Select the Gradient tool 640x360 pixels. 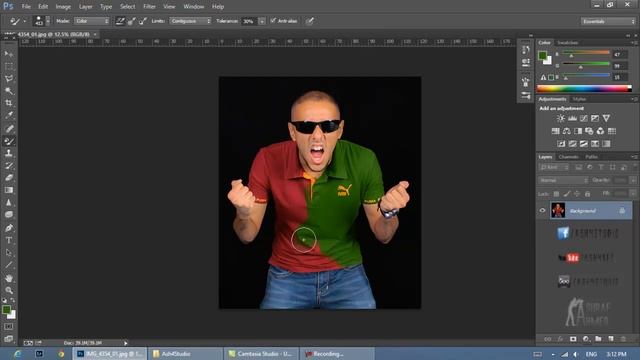[9, 190]
